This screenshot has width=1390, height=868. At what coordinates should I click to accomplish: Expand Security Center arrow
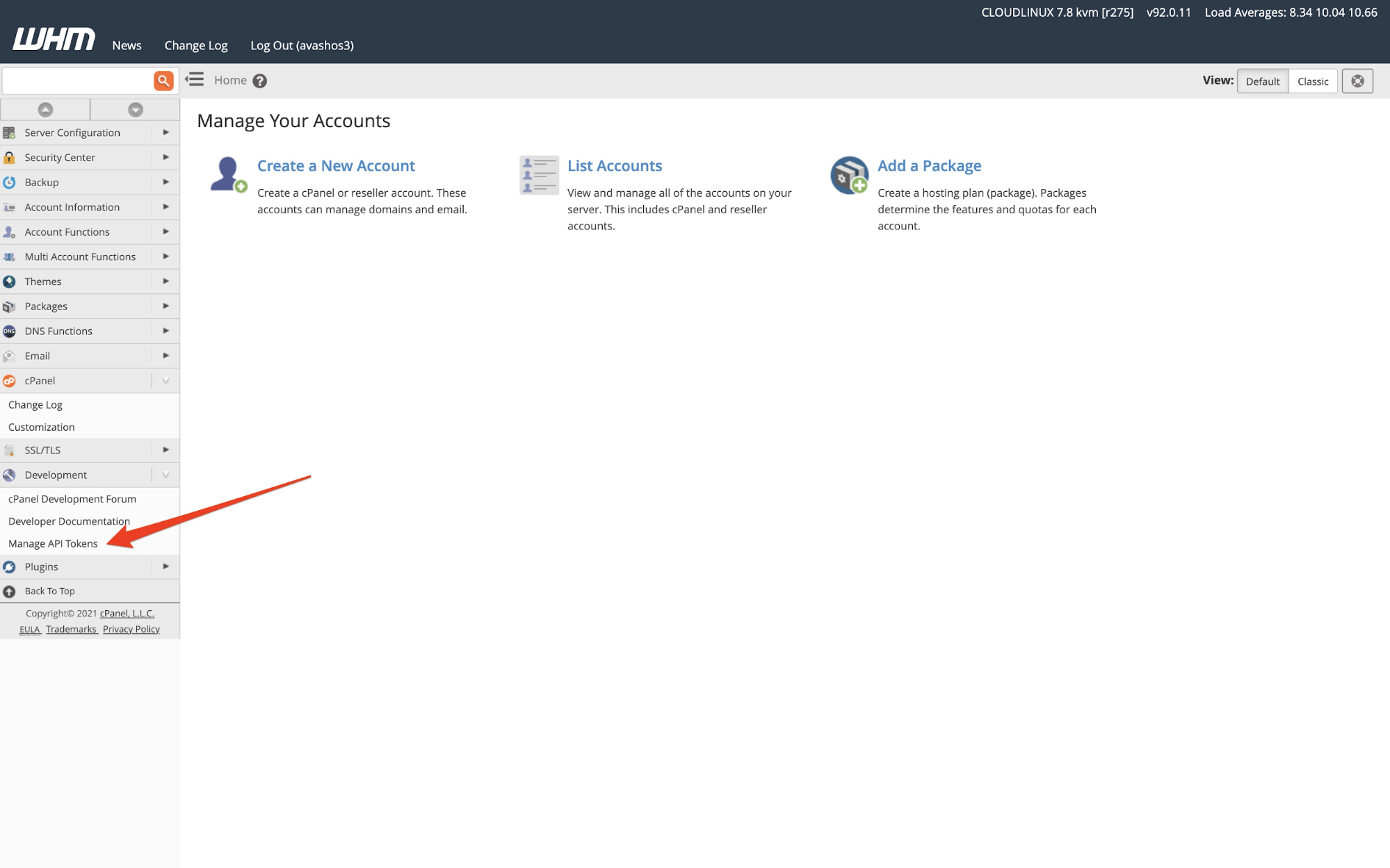tap(165, 157)
